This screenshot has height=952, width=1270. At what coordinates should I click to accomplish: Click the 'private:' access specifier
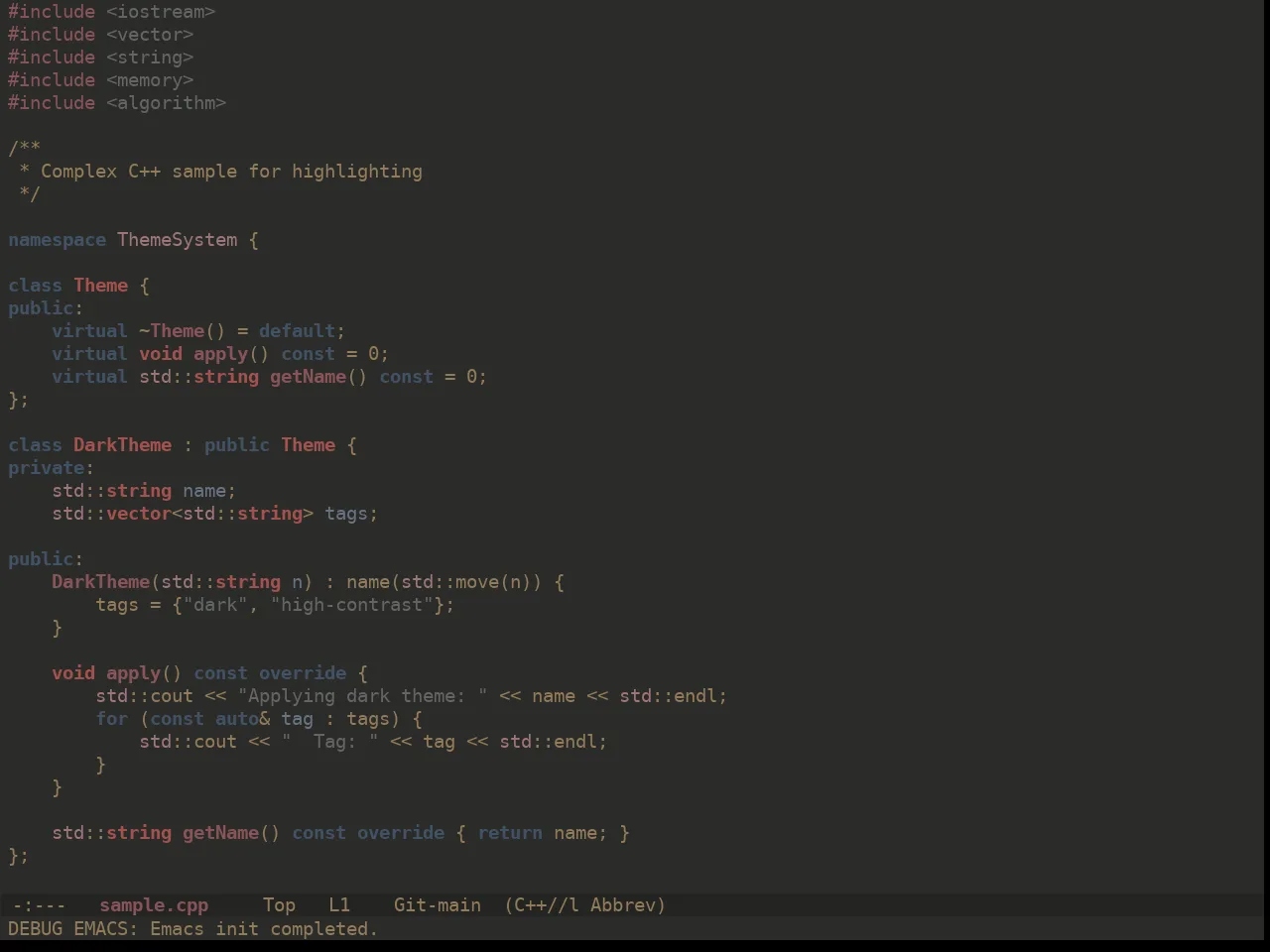point(51,468)
